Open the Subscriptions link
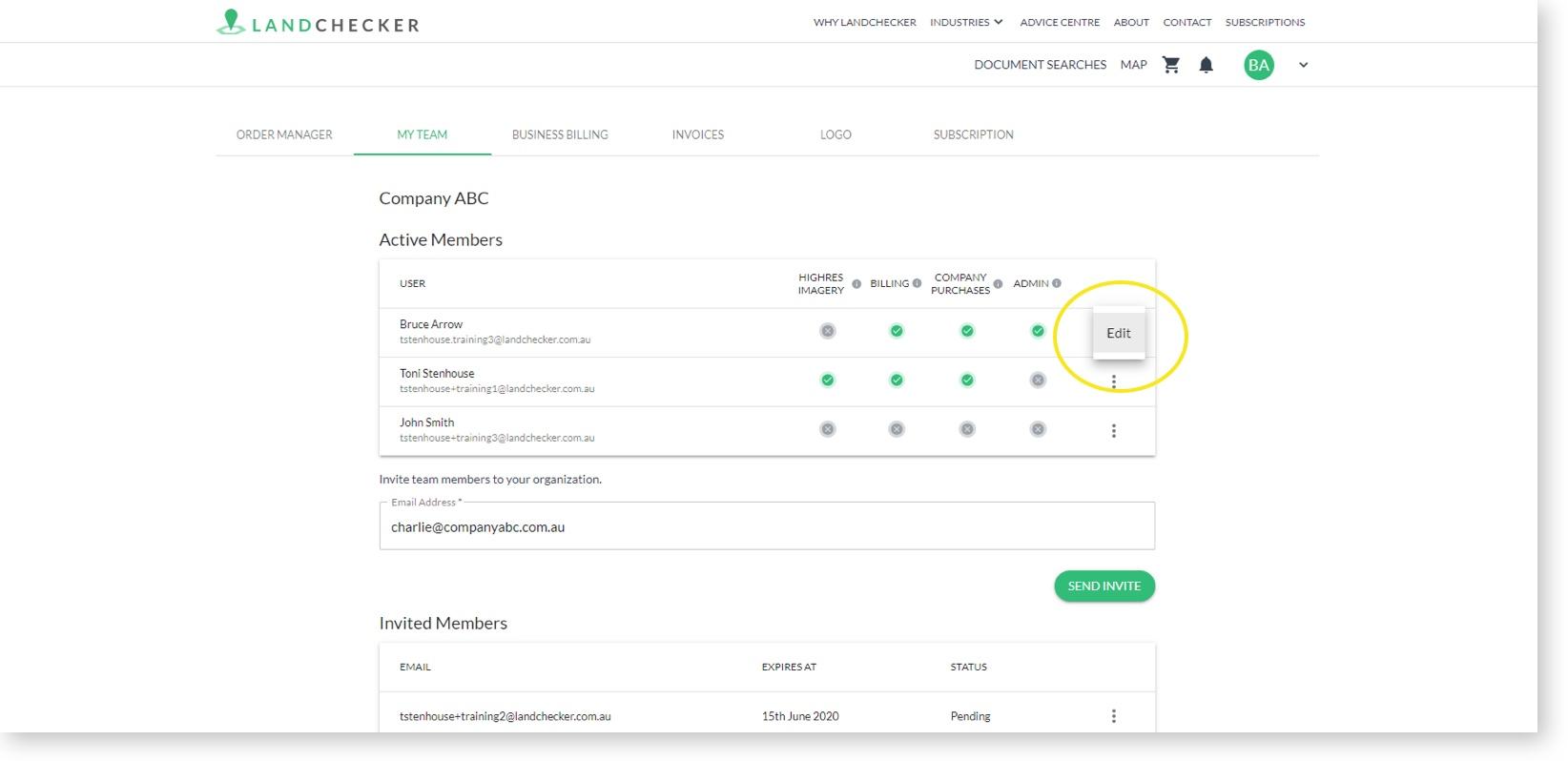This screenshot has height=761, width=1568. (1266, 22)
